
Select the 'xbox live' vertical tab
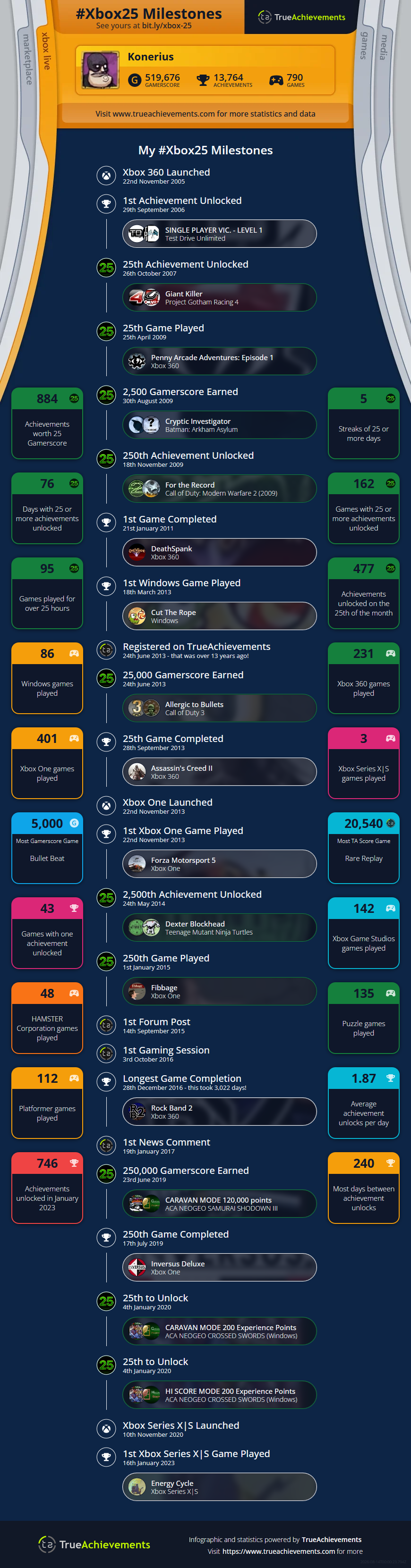pyautogui.click(x=46, y=51)
